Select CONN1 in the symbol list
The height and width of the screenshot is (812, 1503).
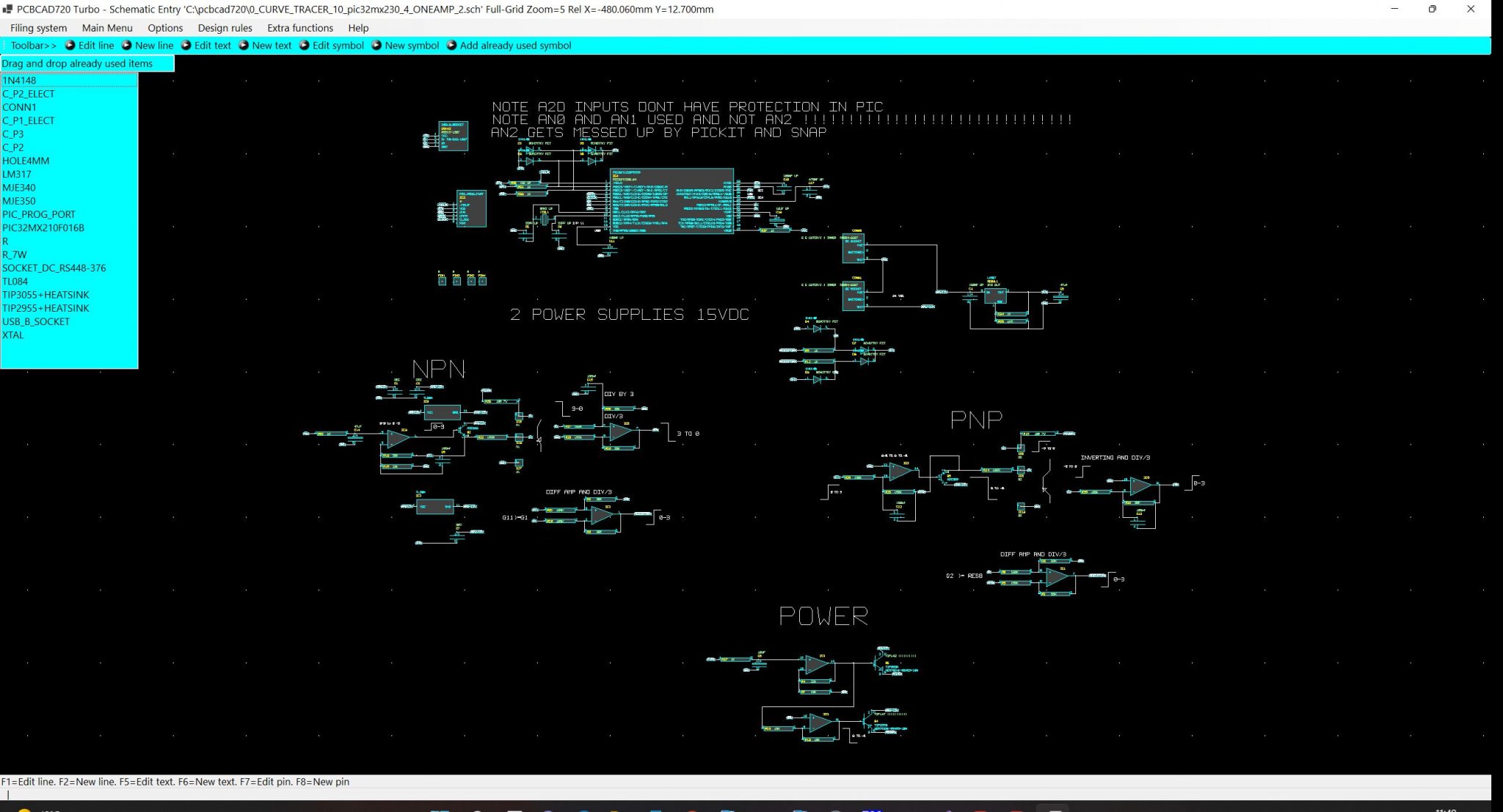pos(69,107)
